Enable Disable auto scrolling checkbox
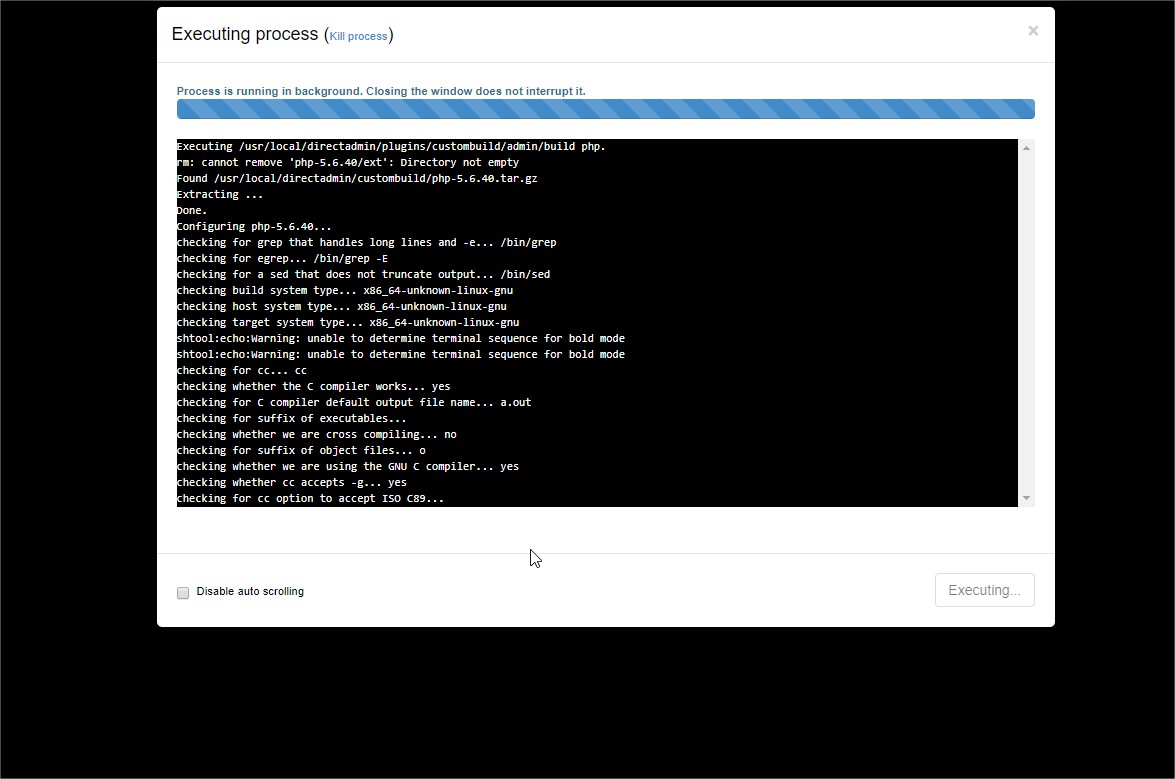Viewport: 1175px width, 779px height. (x=183, y=592)
